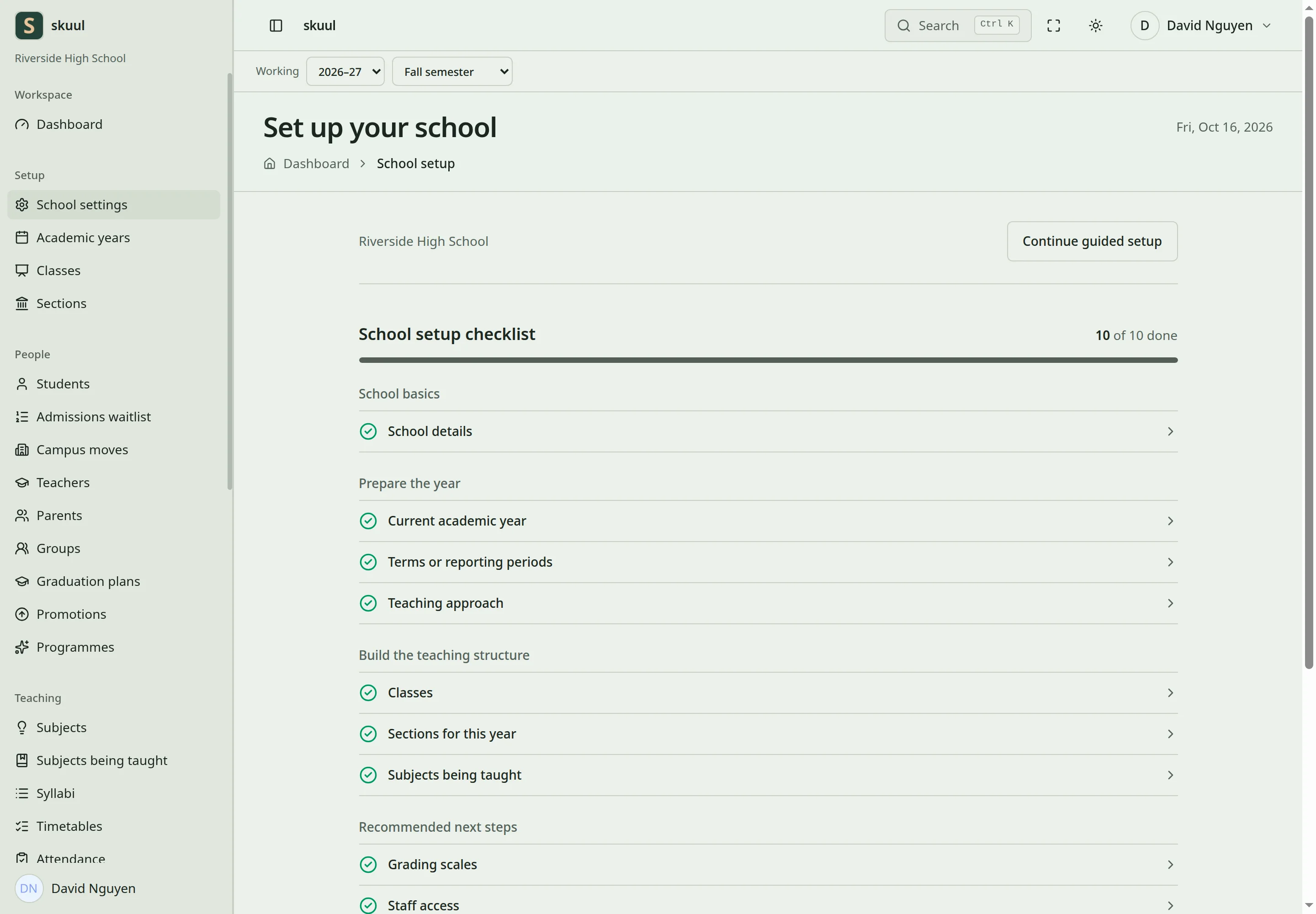Click the Campus moves building icon
Screen dimensions: 1316x914
pos(22,450)
